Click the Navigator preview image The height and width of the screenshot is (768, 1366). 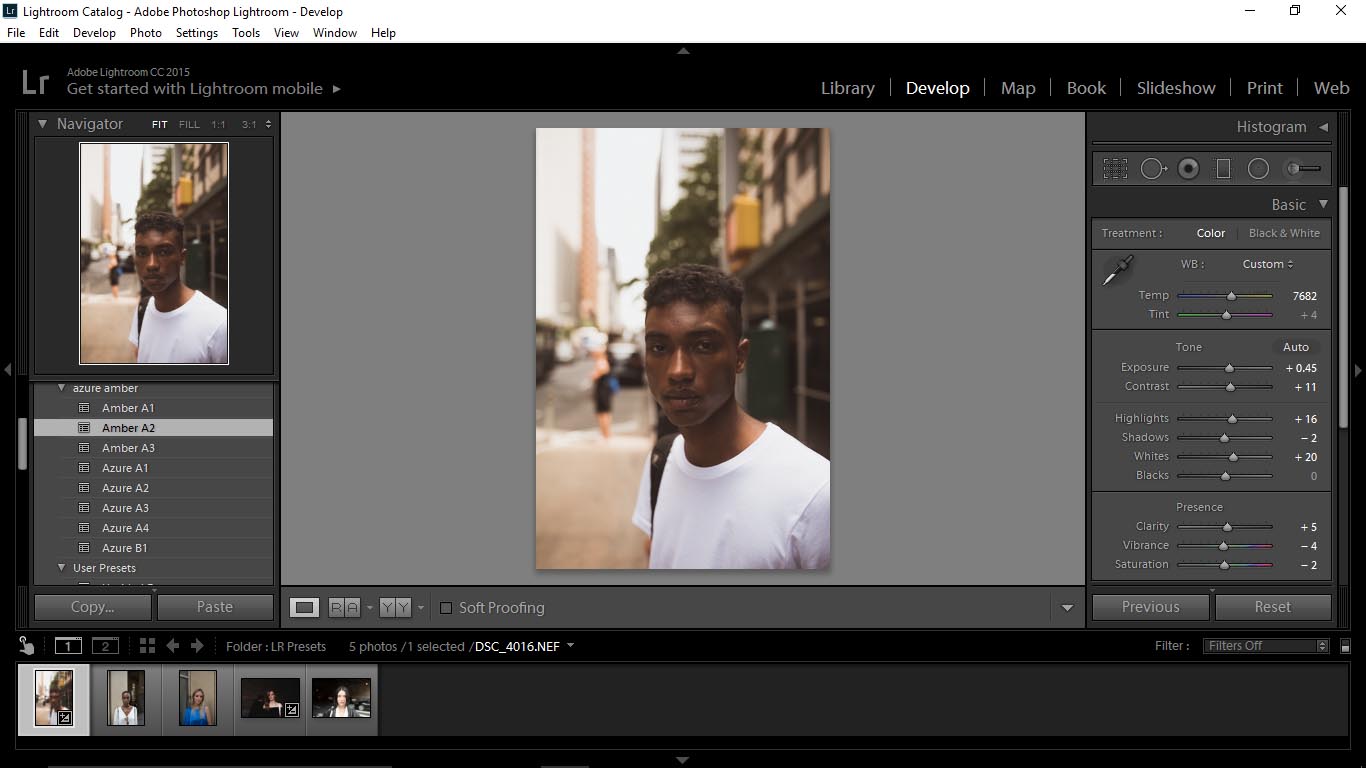coord(154,253)
